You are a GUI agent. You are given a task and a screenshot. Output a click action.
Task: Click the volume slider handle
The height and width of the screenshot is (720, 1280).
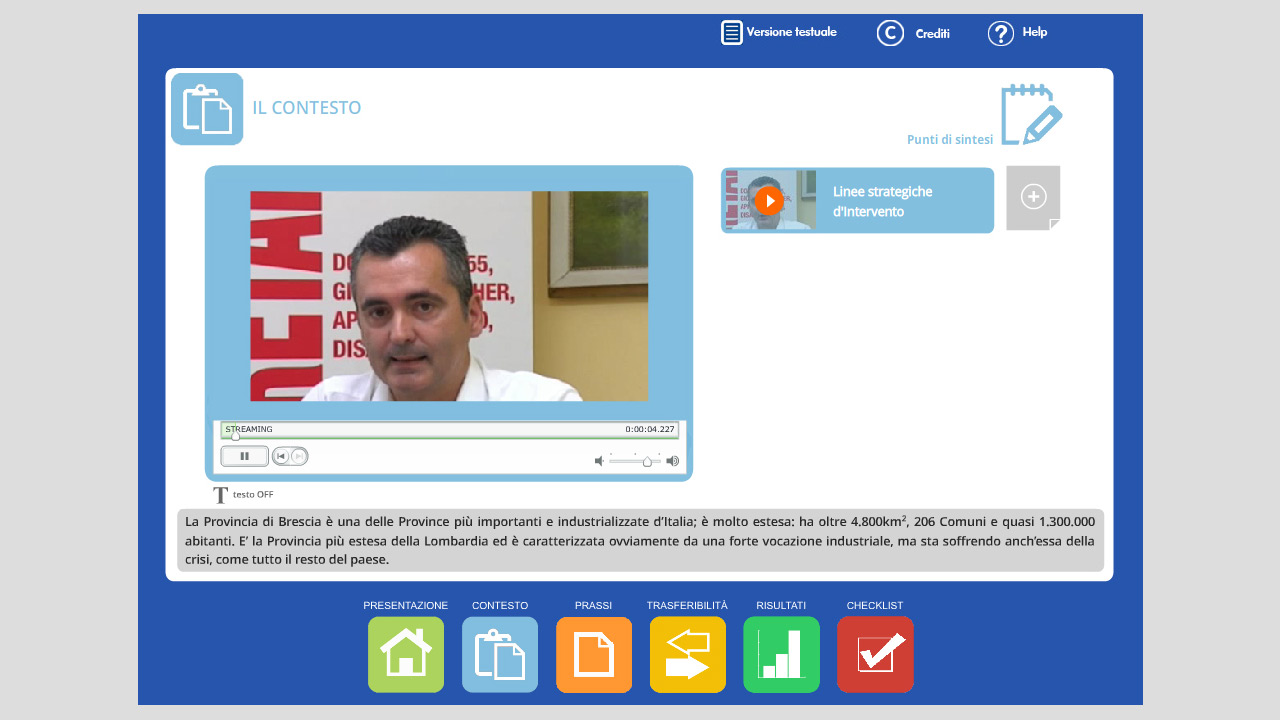[x=647, y=462]
